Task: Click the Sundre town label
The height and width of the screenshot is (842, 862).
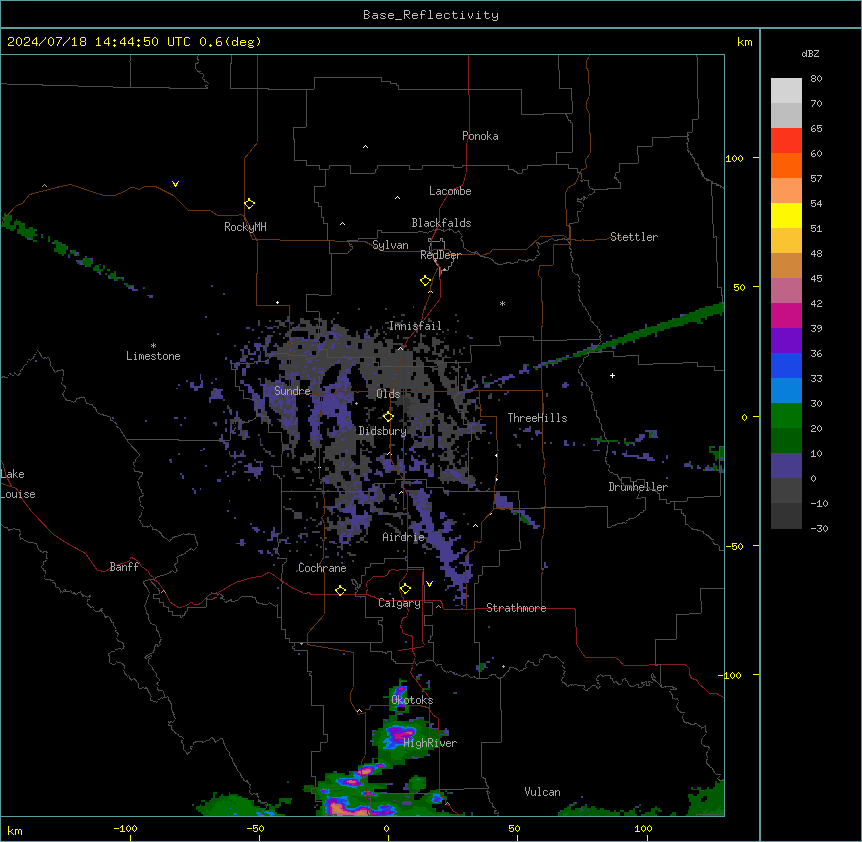Action: (292, 391)
